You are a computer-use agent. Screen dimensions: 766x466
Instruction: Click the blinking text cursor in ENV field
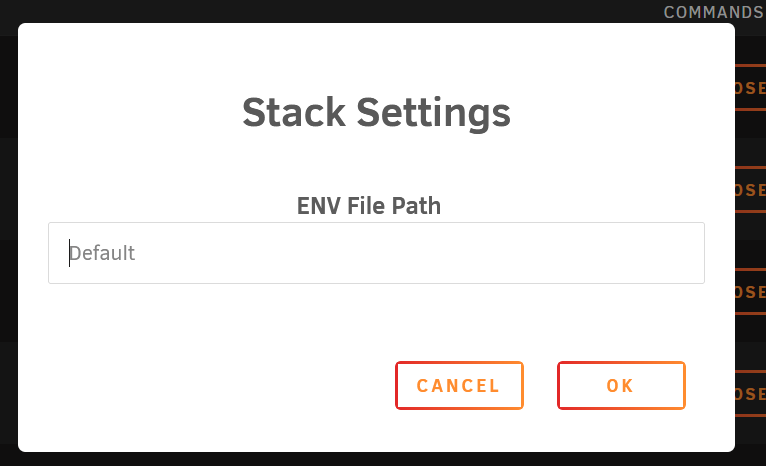coord(69,253)
